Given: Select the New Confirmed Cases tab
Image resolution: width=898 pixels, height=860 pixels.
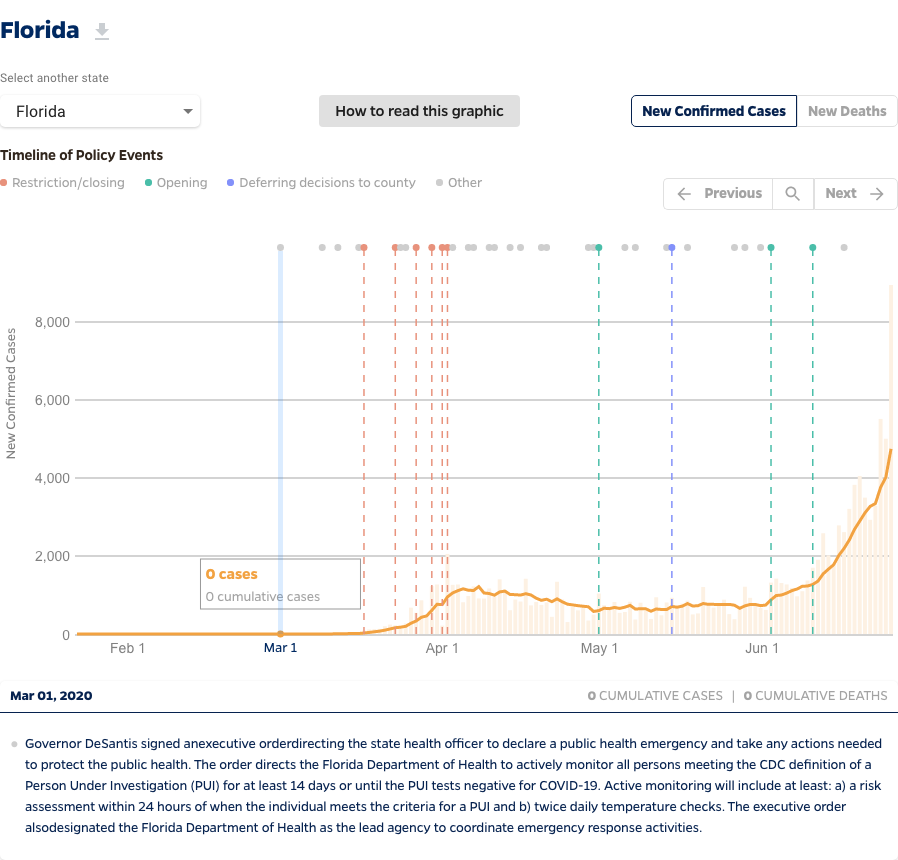Looking at the screenshot, I should click(x=713, y=111).
